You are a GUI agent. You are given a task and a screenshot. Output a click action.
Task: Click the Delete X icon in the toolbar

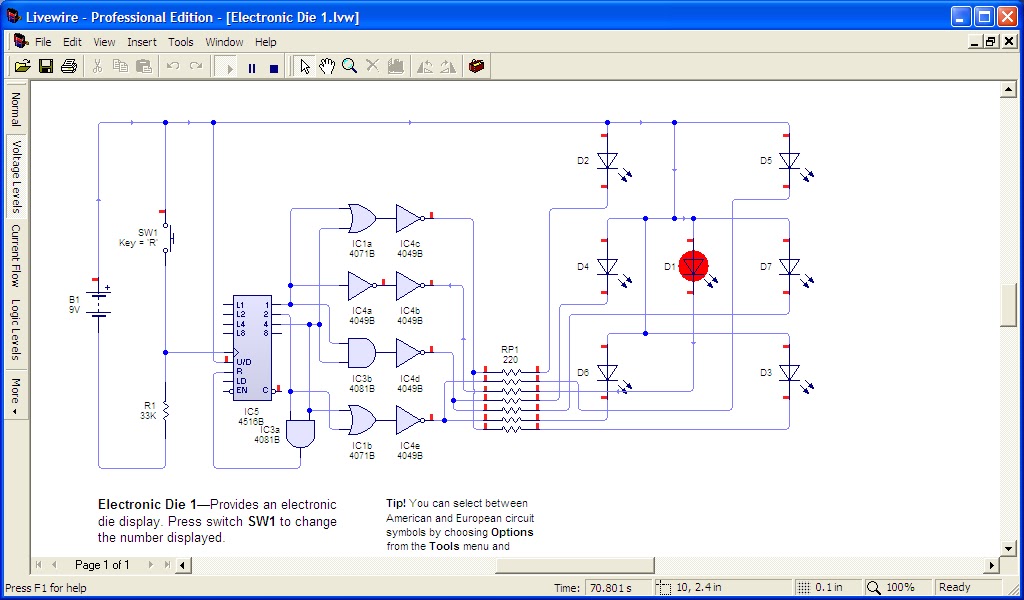372,66
